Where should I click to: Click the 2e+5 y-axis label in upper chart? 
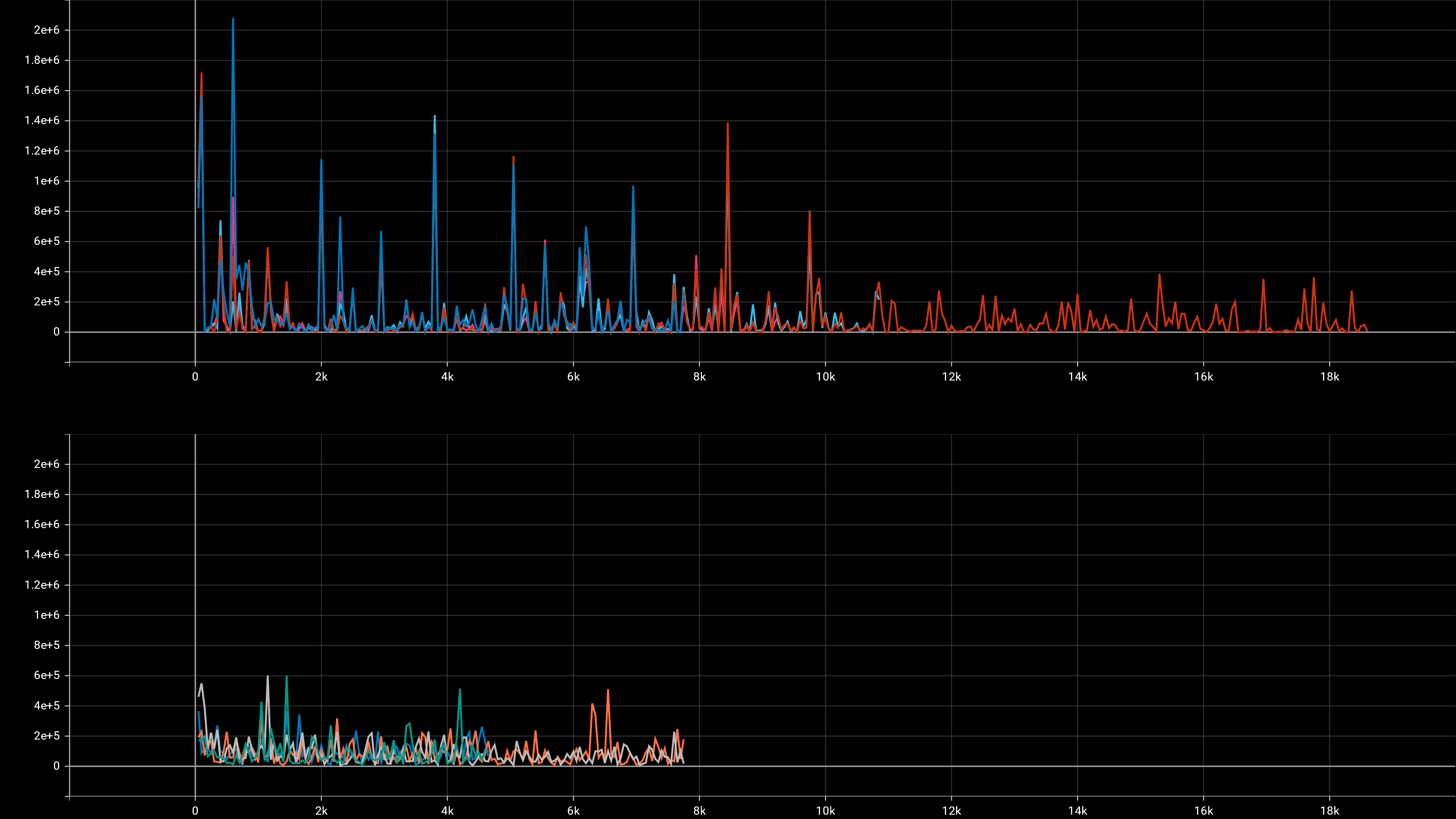(46, 302)
